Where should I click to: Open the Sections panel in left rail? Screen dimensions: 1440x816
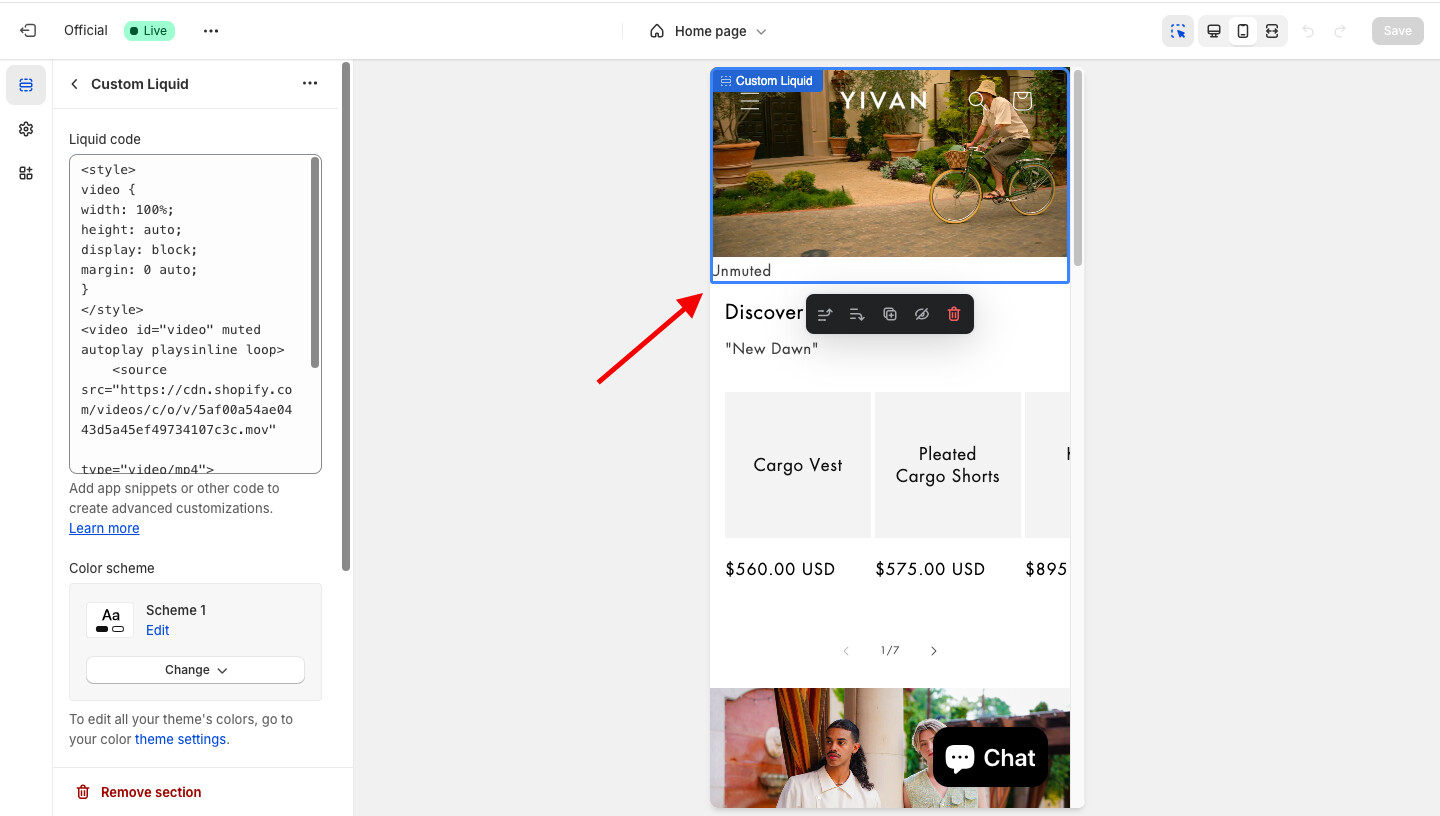26,85
